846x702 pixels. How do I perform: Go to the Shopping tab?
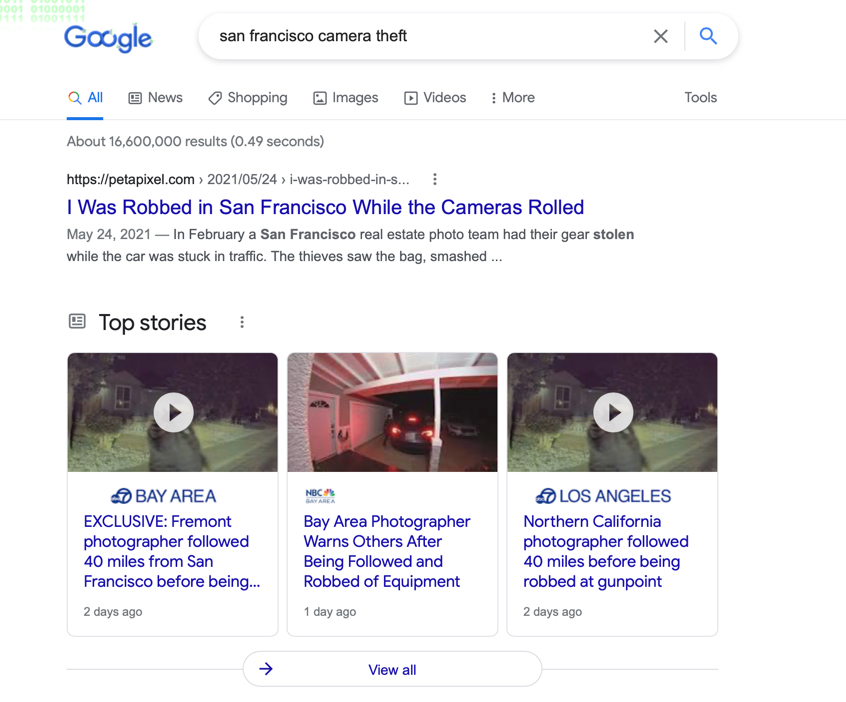247,98
